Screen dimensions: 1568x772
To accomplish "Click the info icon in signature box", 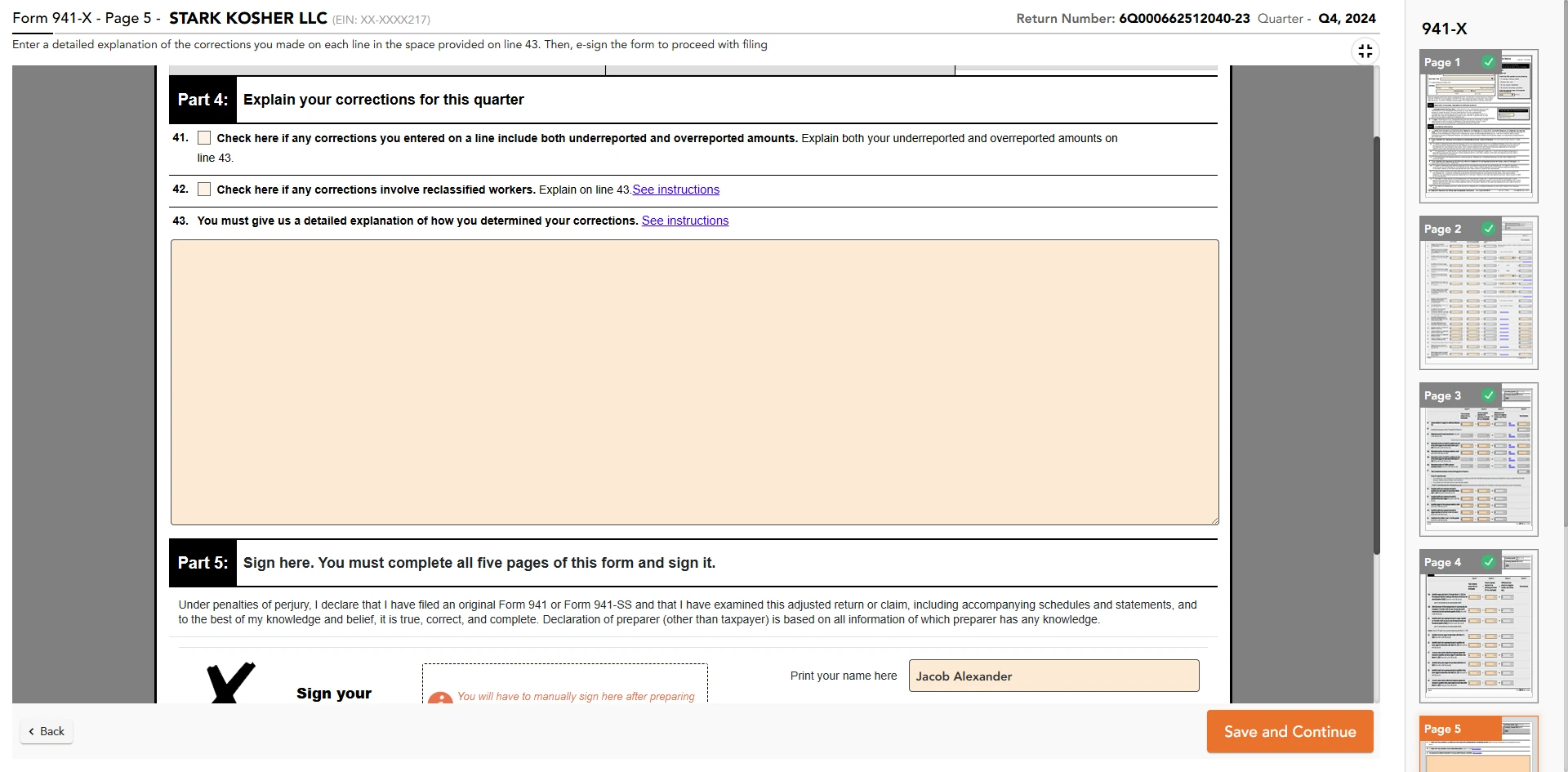I will (440, 698).
